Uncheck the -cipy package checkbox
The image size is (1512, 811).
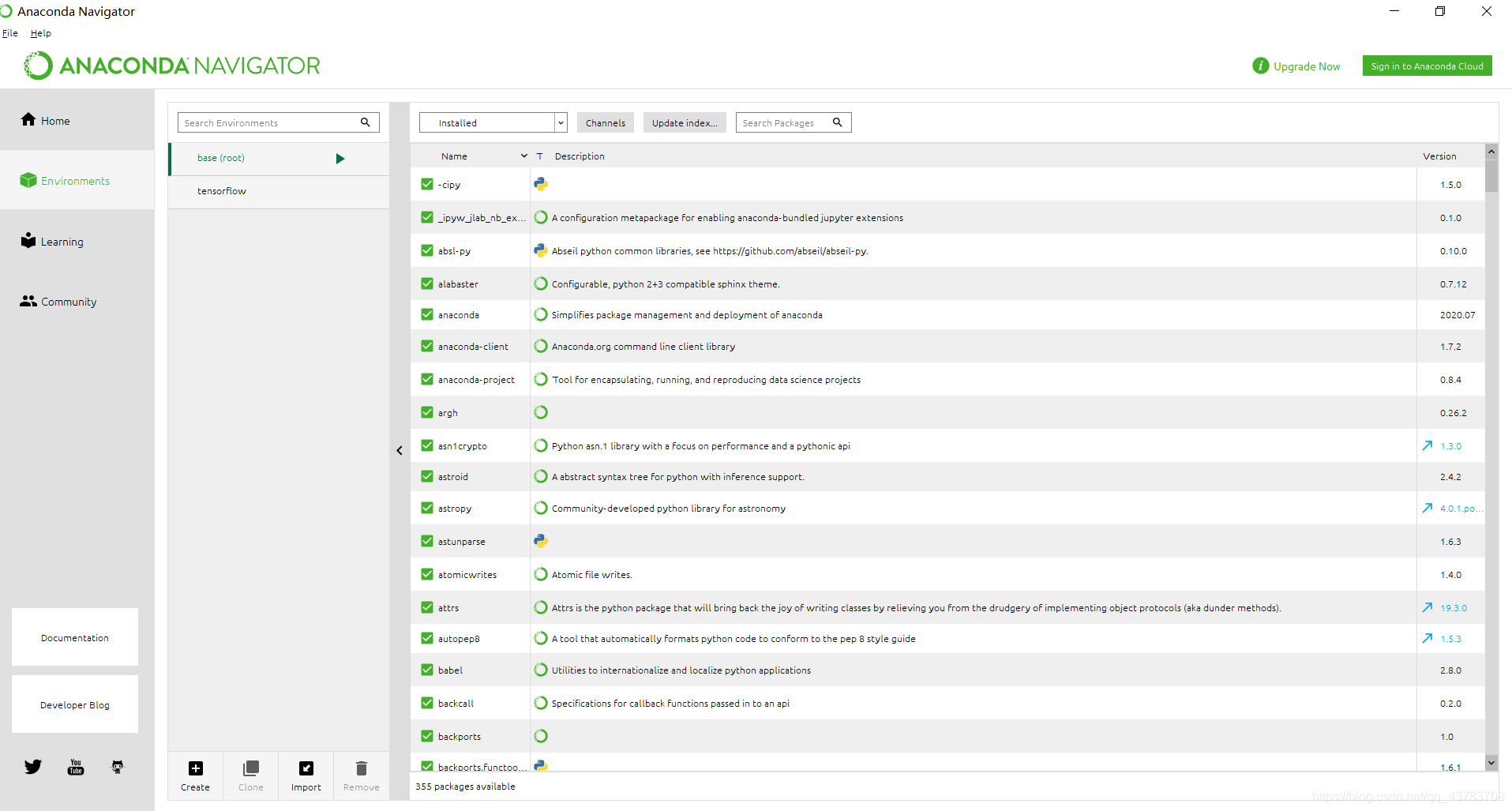(x=427, y=184)
